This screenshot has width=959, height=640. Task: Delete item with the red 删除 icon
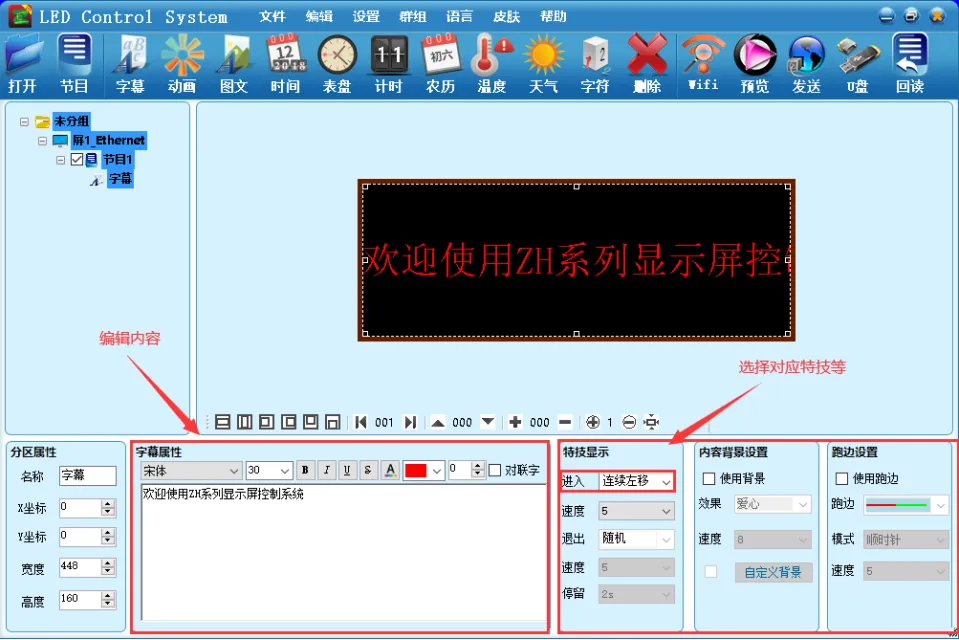click(x=647, y=64)
